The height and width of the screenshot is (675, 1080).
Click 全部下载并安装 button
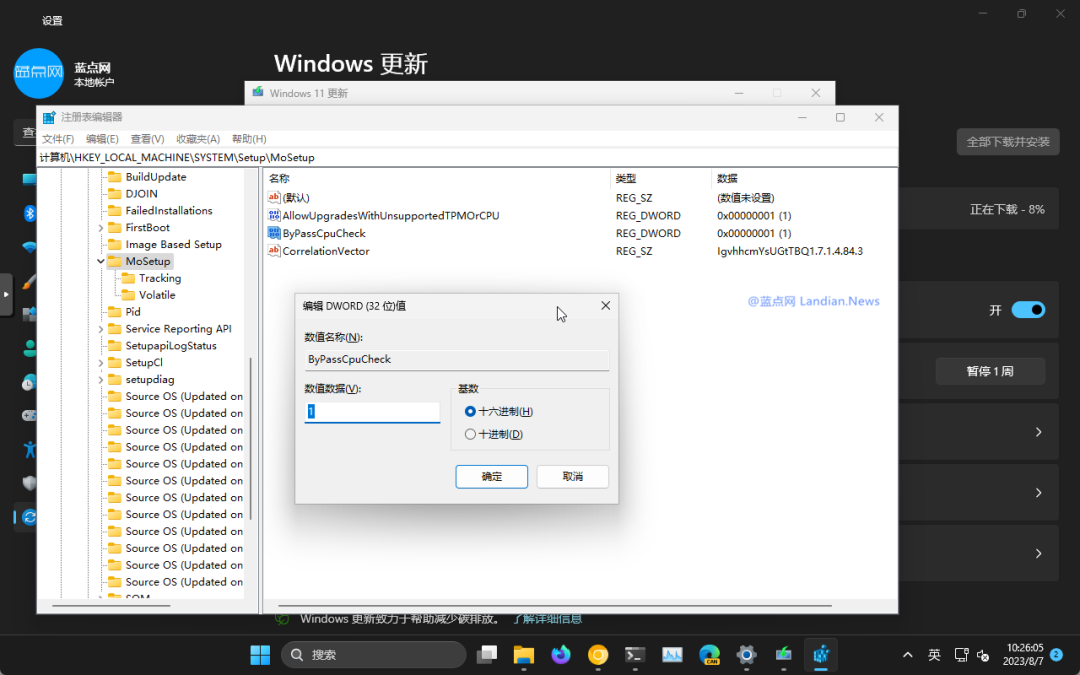click(x=1008, y=142)
